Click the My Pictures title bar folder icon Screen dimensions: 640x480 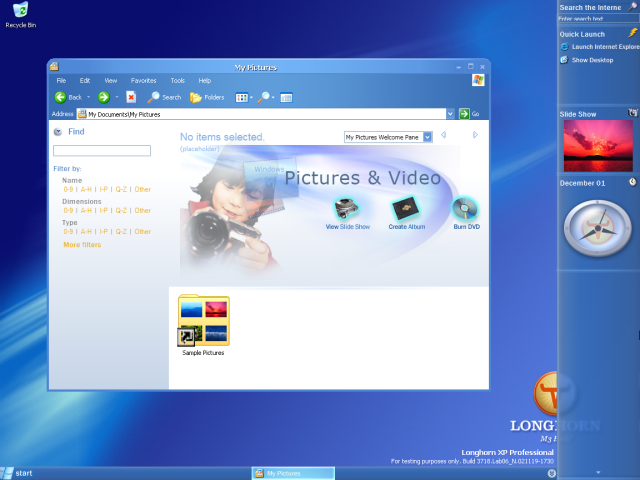[54, 67]
